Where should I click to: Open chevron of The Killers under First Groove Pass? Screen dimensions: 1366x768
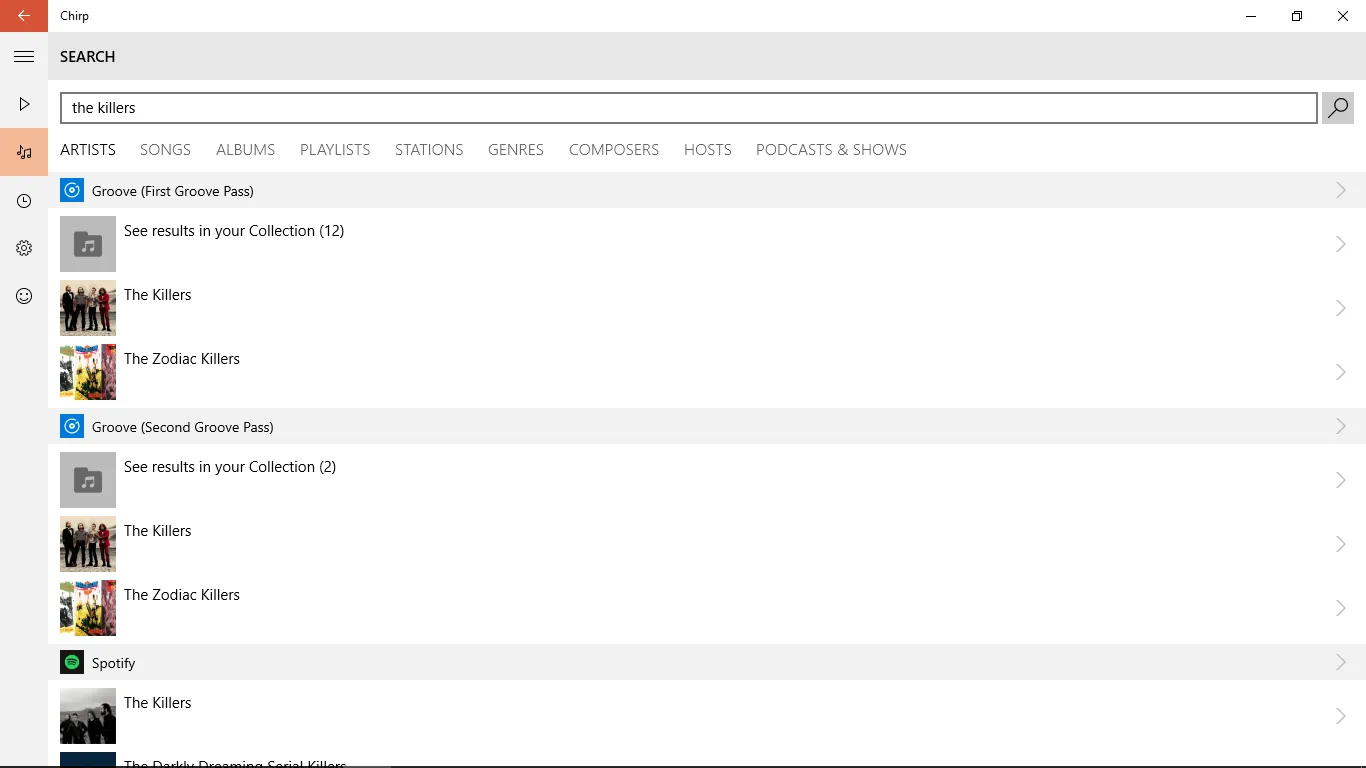(1341, 308)
